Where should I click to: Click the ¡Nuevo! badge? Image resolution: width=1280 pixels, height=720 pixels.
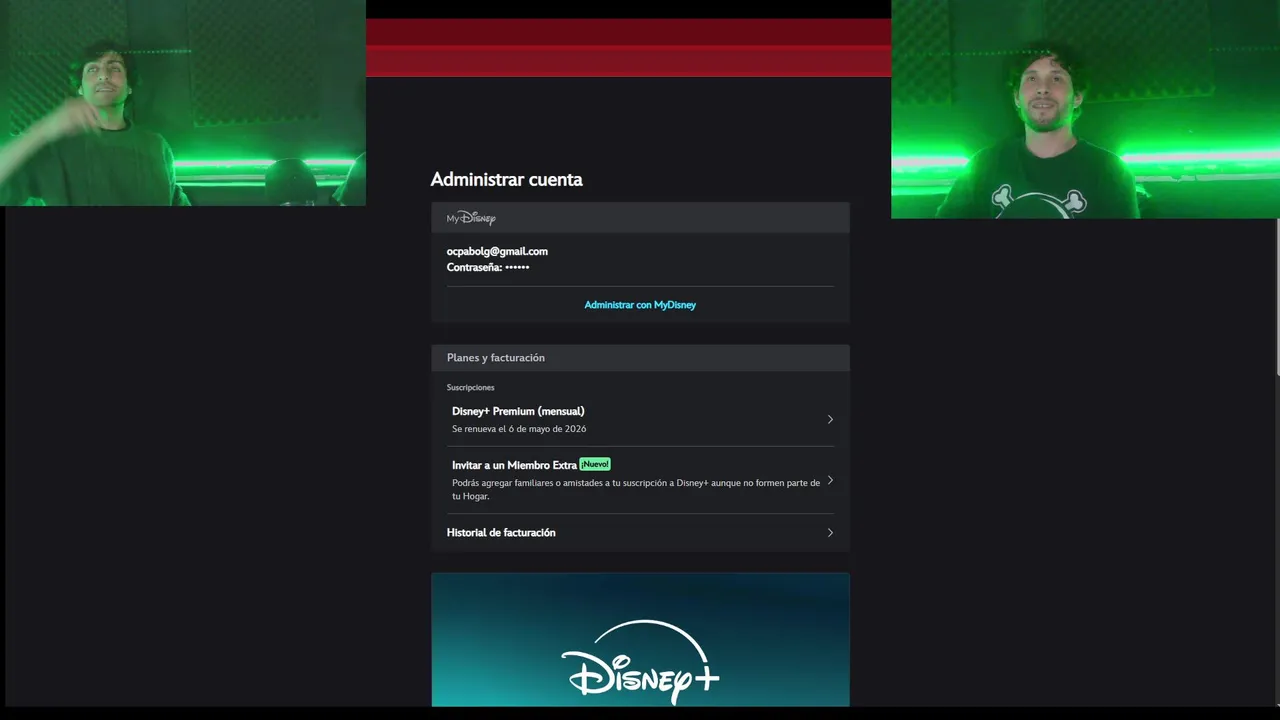[595, 464]
